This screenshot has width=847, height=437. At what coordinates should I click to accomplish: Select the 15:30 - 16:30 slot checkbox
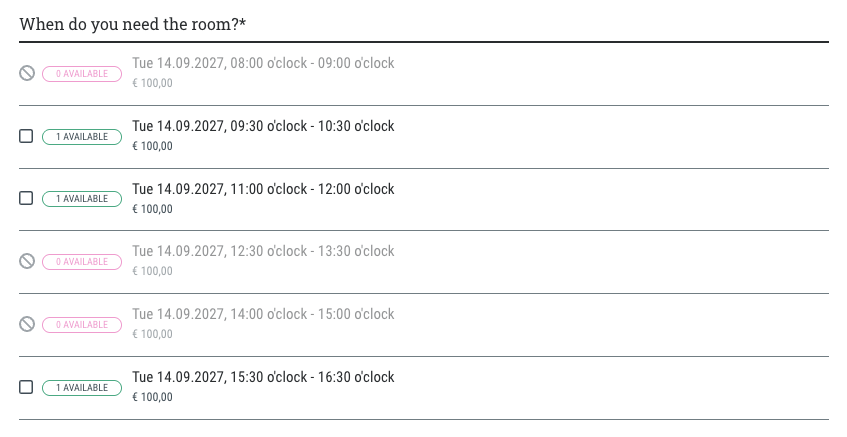(27, 387)
